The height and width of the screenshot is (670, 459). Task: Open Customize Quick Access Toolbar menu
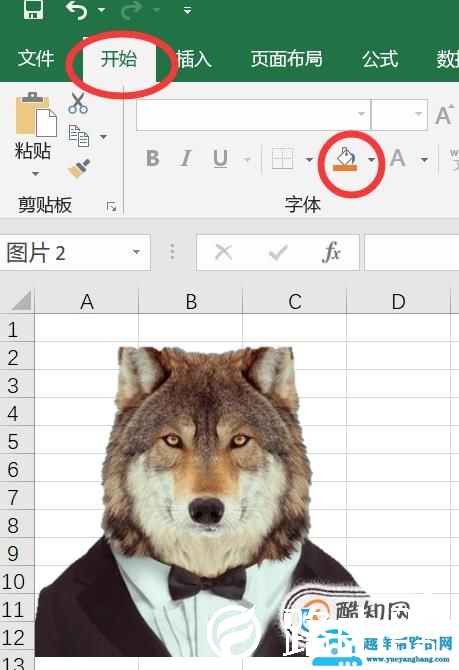187,9
